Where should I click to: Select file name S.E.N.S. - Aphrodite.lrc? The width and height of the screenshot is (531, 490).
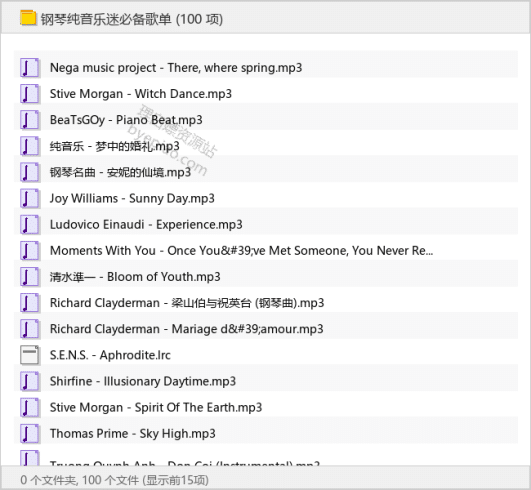click(x=110, y=355)
